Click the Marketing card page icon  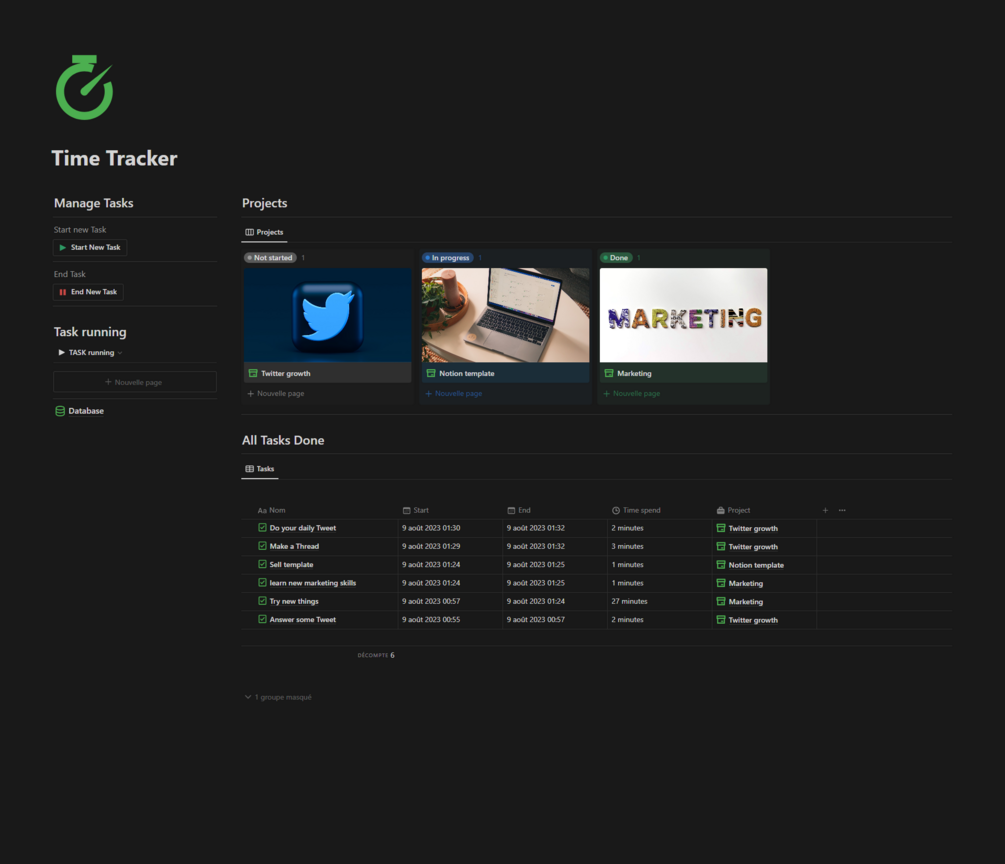[x=609, y=373]
